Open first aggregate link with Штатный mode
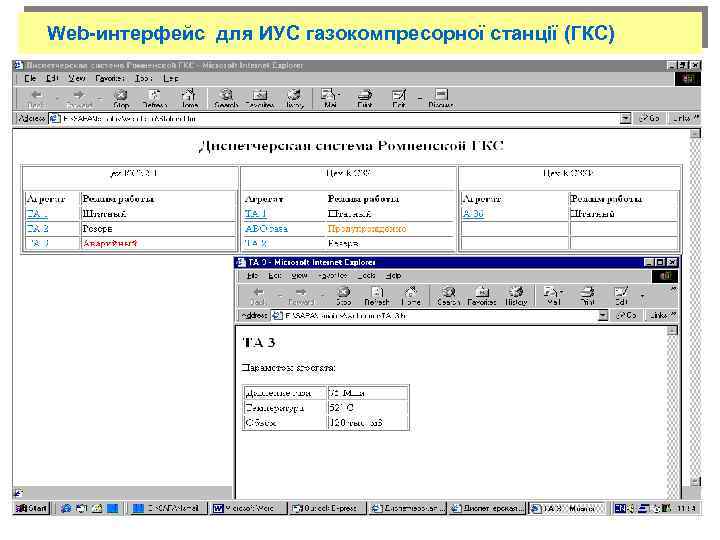The height and width of the screenshot is (540, 720). click(37, 214)
